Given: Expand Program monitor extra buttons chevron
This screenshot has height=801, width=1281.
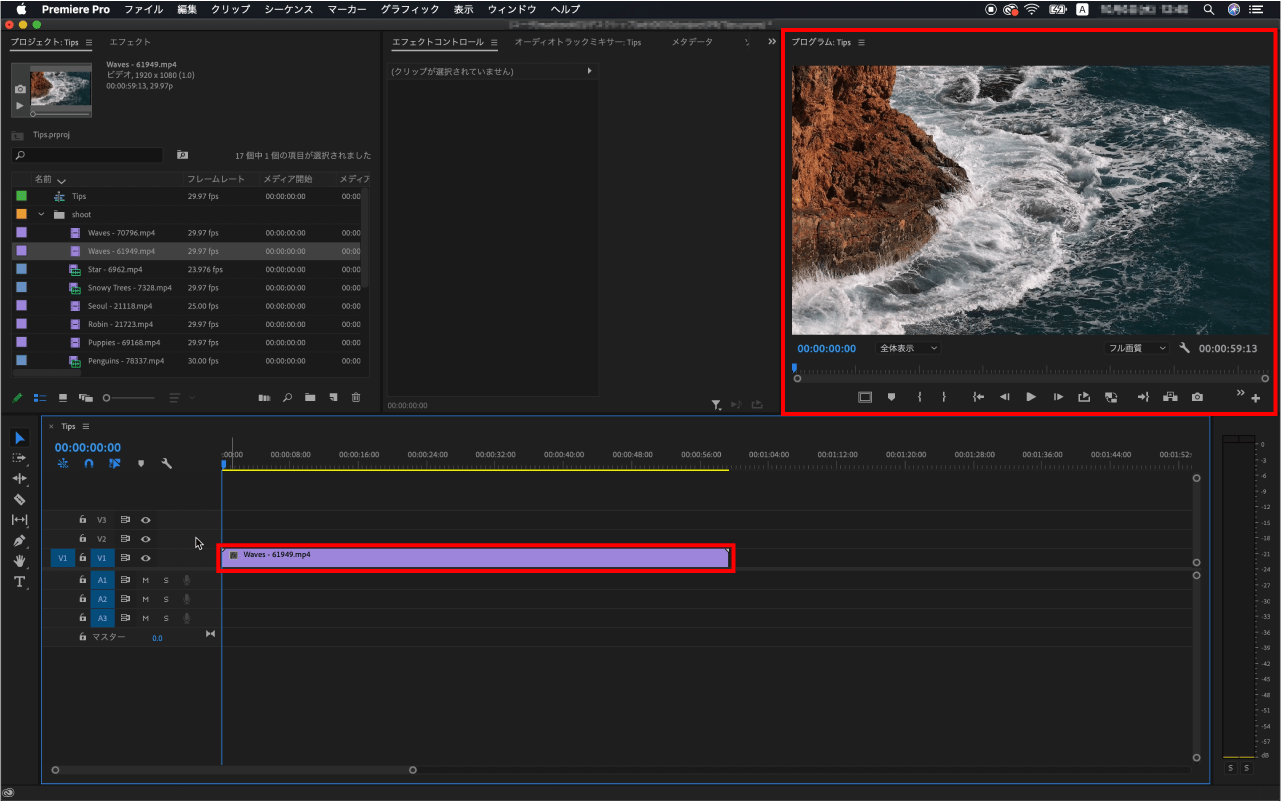Looking at the screenshot, I should pyautogui.click(x=1240, y=393).
